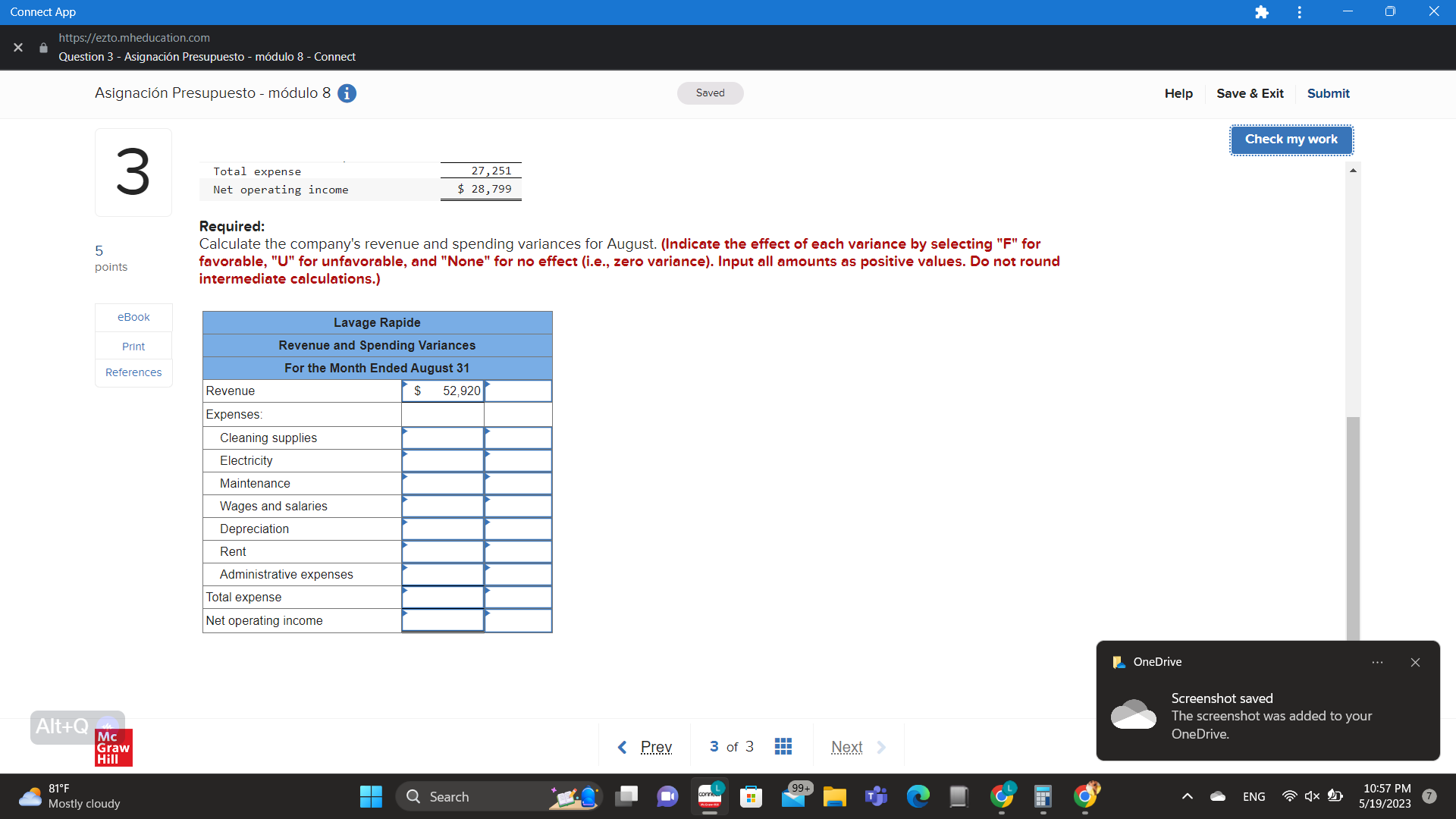The height and width of the screenshot is (819, 1456).
Task: Launch Microsoft Teams from the taskbar
Action: [x=876, y=796]
